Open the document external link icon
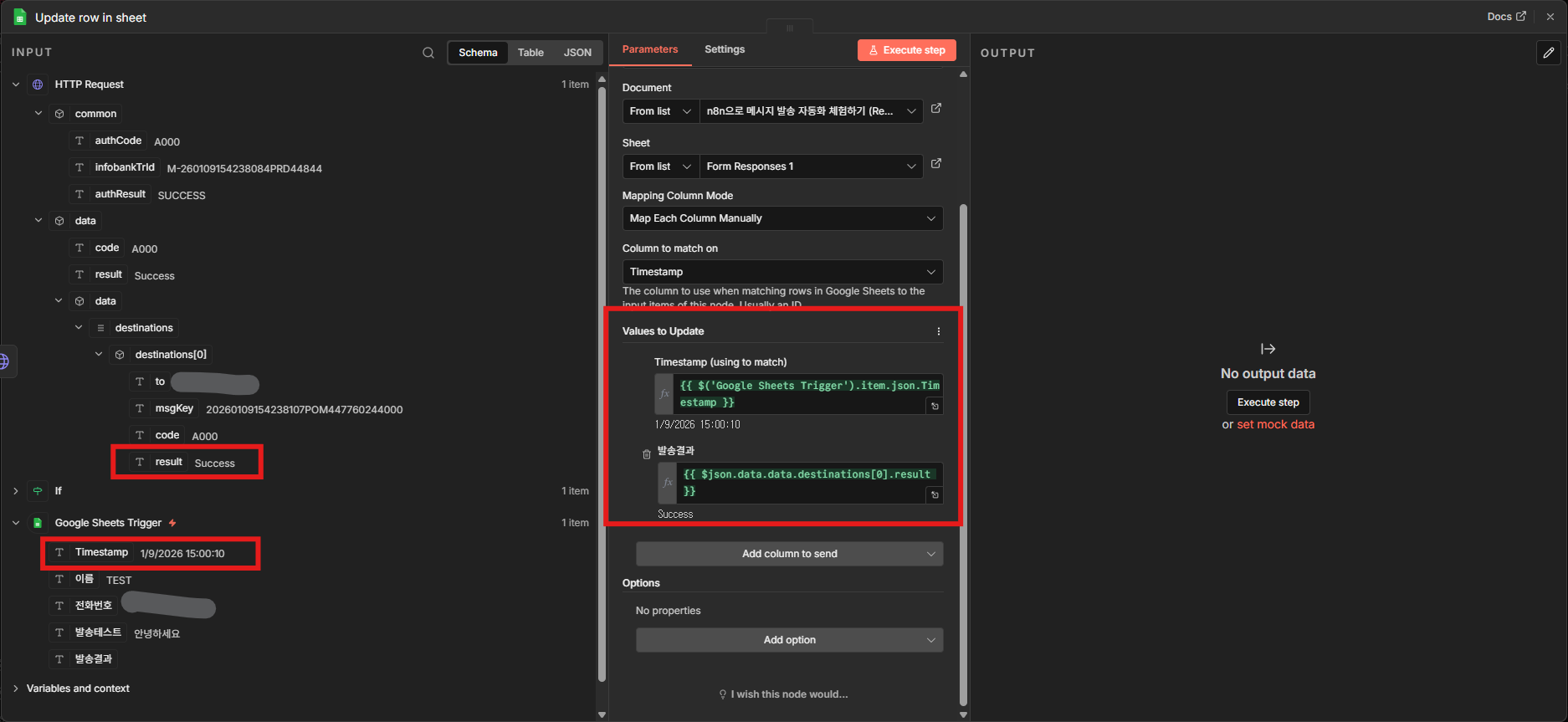This screenshot has width=1568, height=722. [936, 109]
